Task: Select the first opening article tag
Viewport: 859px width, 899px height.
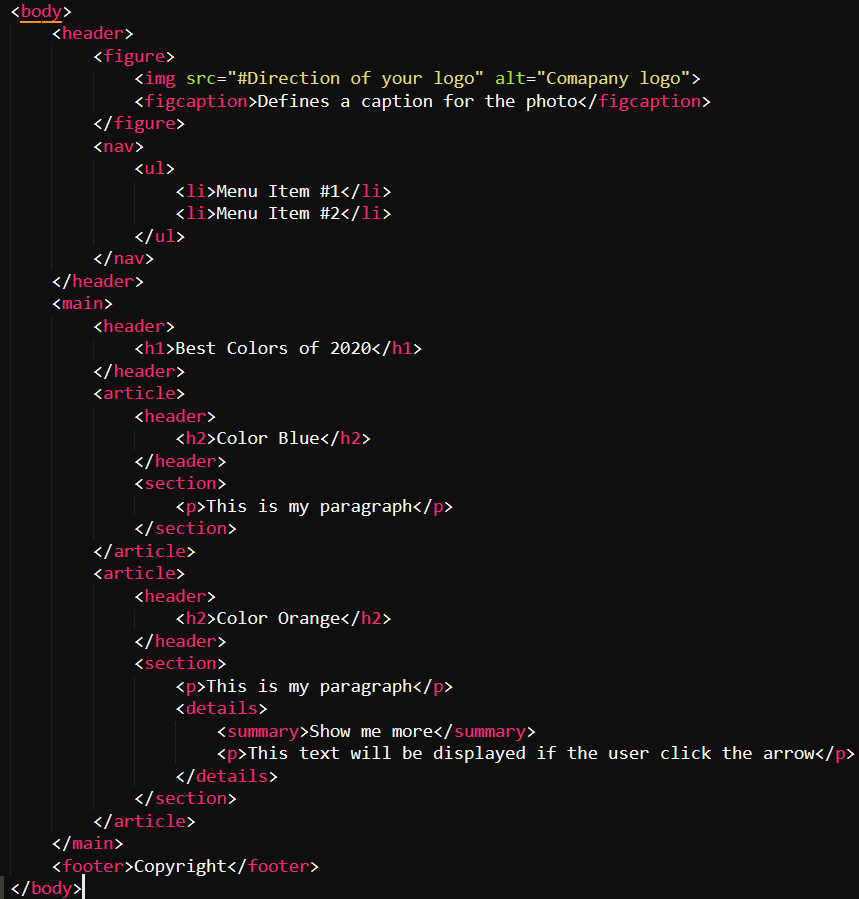Action: 139,393
